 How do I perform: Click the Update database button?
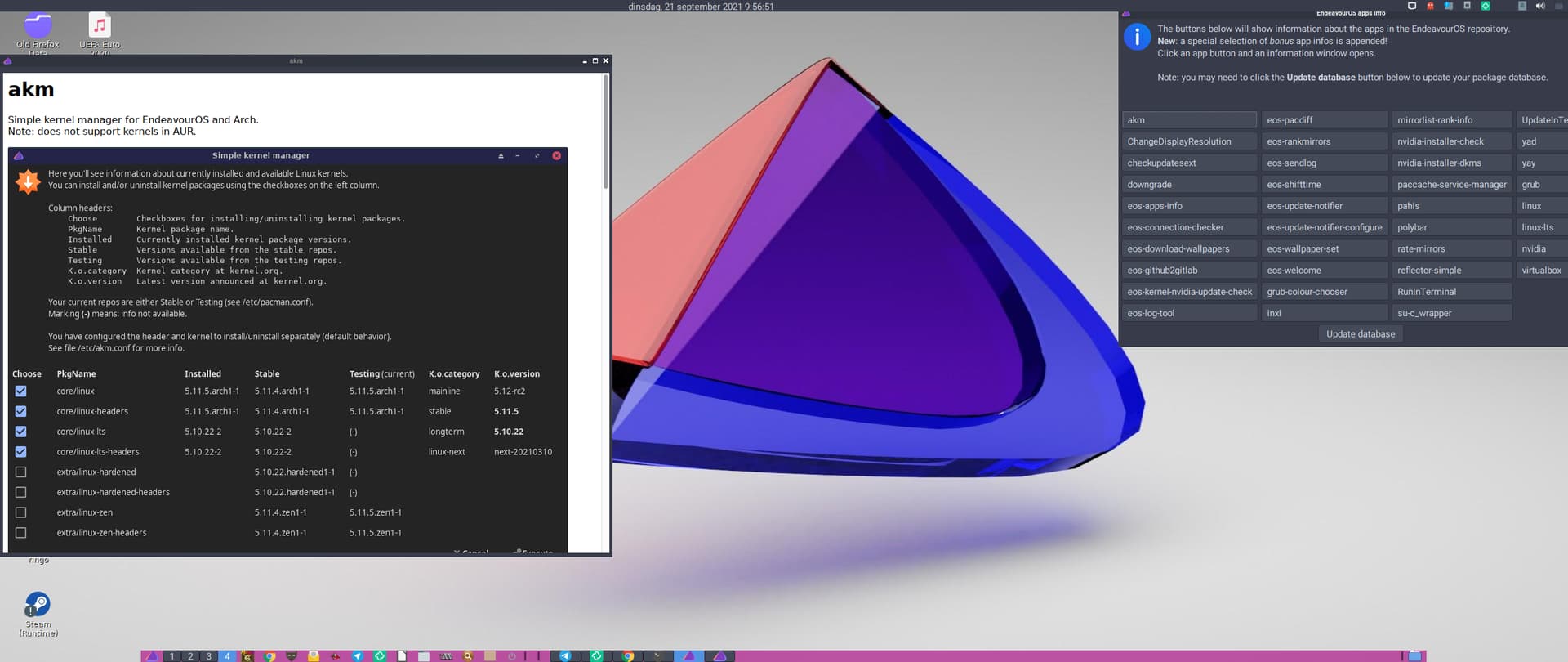pos(1361,334)
